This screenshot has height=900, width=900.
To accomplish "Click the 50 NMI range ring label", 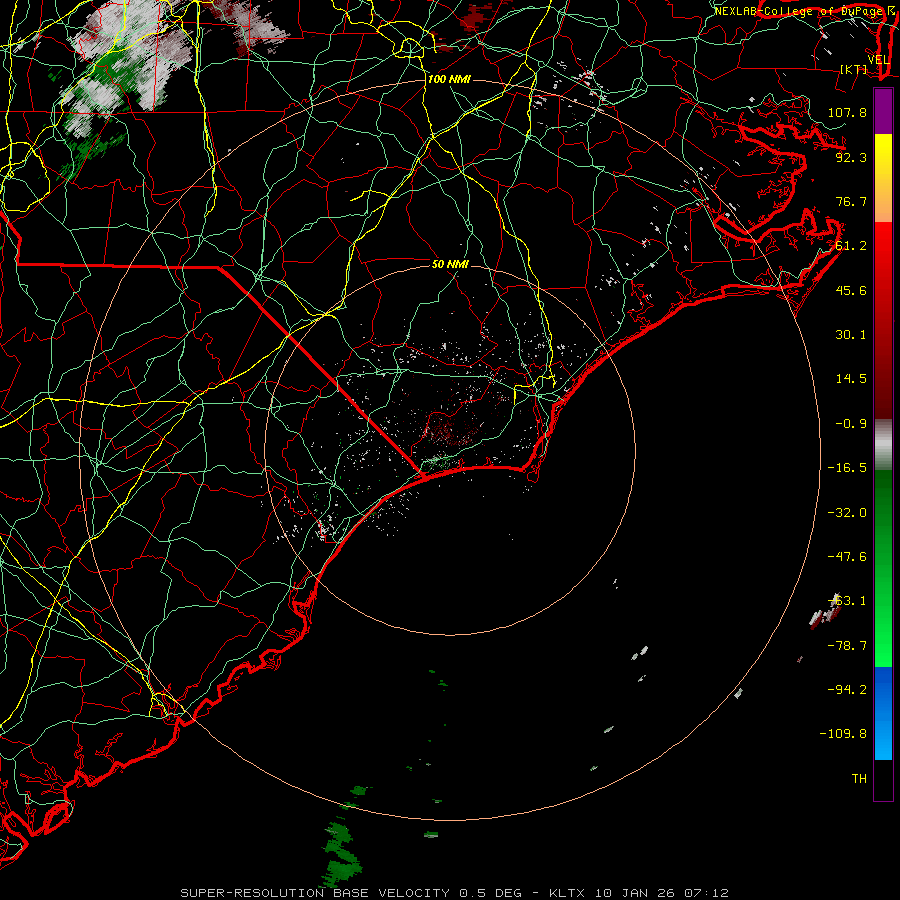I will click(450, 264).
